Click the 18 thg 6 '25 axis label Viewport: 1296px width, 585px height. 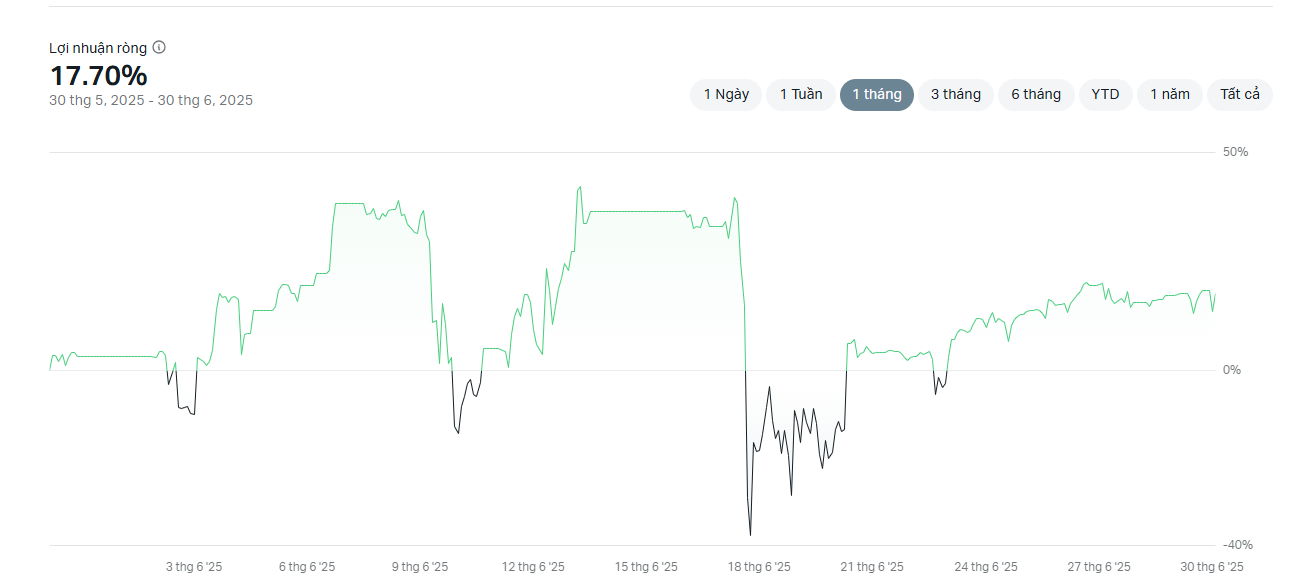(x=759, y=567)
